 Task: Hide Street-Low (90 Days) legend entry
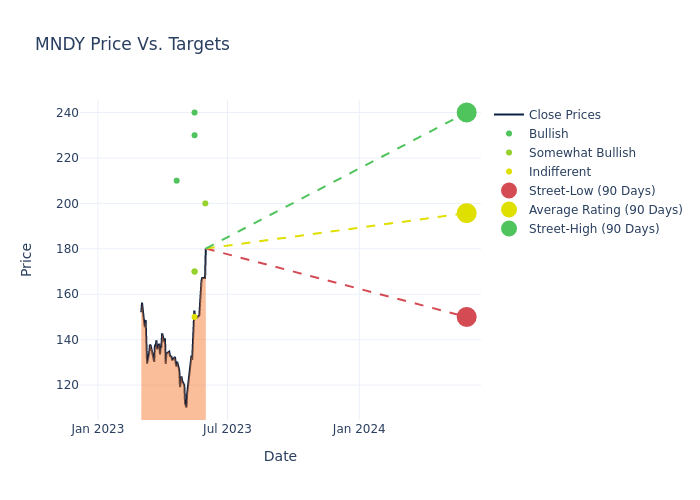point(592,191)
